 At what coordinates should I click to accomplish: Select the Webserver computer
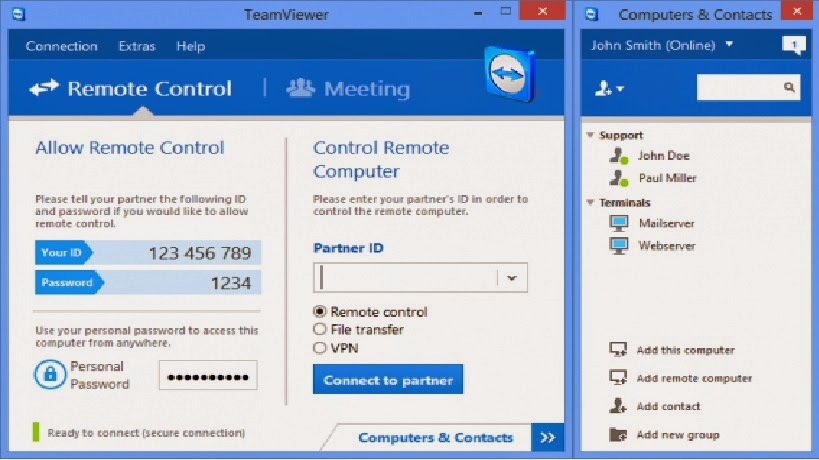[x=666, y=246]
